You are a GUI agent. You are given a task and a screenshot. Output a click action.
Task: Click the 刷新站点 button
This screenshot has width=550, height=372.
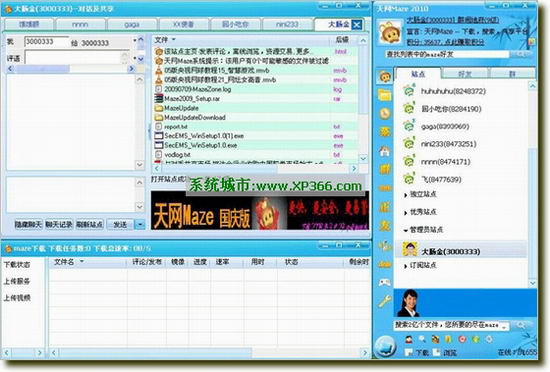tap(90, 224)
